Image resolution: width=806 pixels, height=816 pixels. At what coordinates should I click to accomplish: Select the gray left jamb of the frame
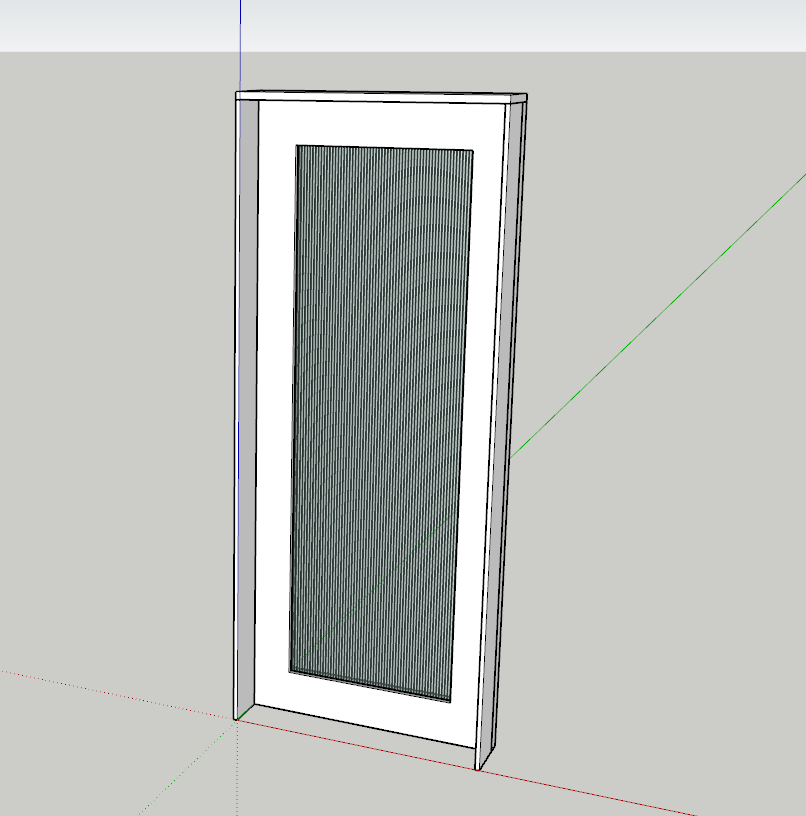pyautogui.click(x=248, y=406)
